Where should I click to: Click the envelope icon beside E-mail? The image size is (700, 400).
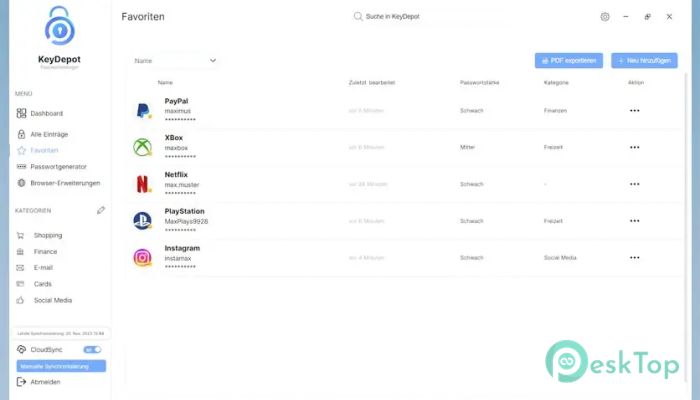click(x=20, y=268)
